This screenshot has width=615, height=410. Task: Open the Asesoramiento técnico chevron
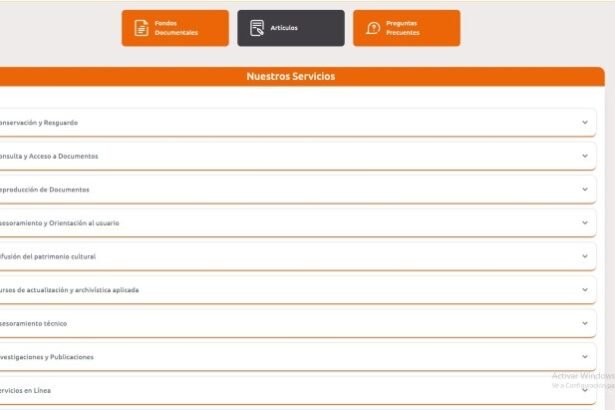point(585,323)
